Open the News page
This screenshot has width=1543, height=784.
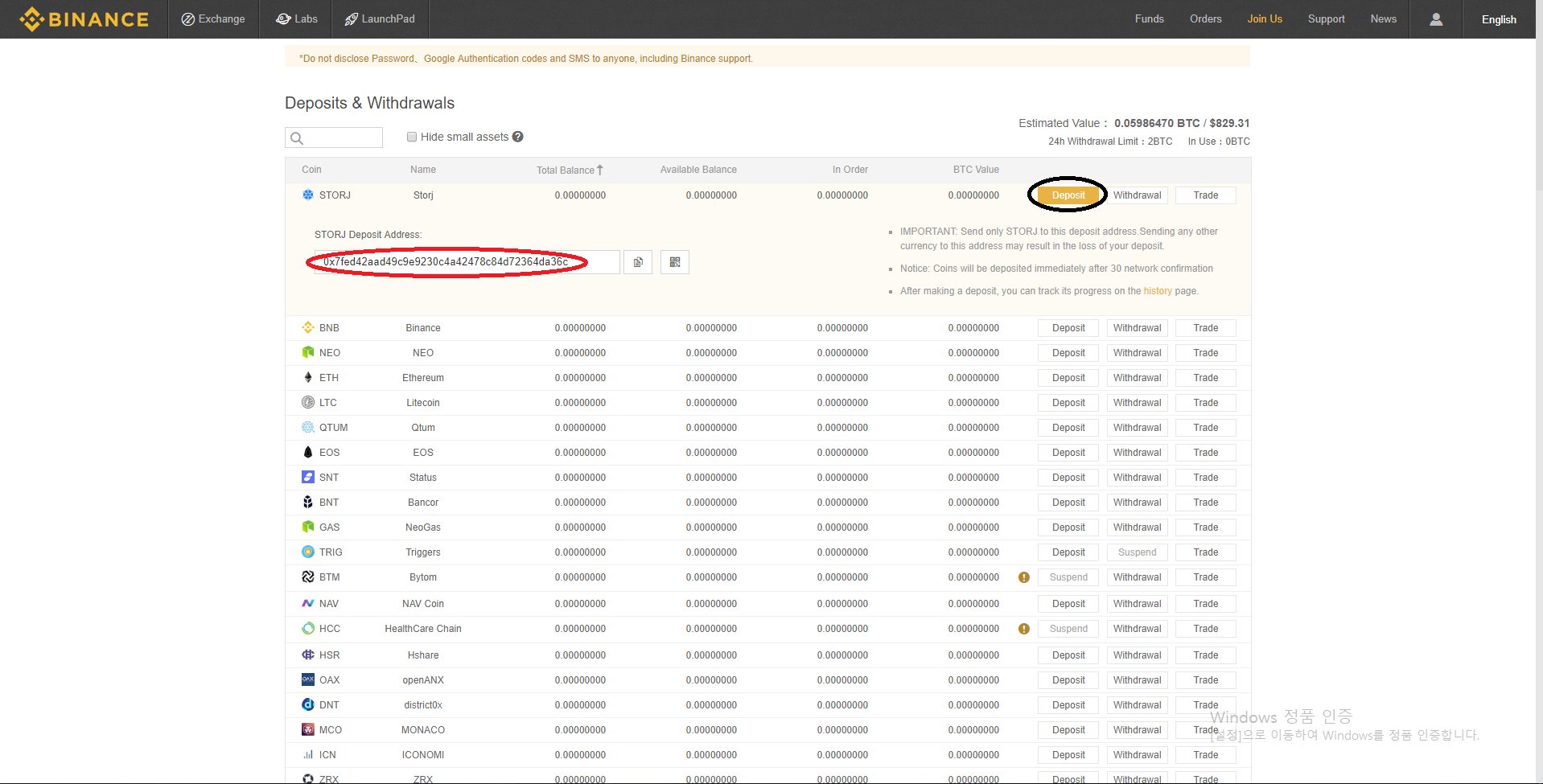[x=1383, y=19]
